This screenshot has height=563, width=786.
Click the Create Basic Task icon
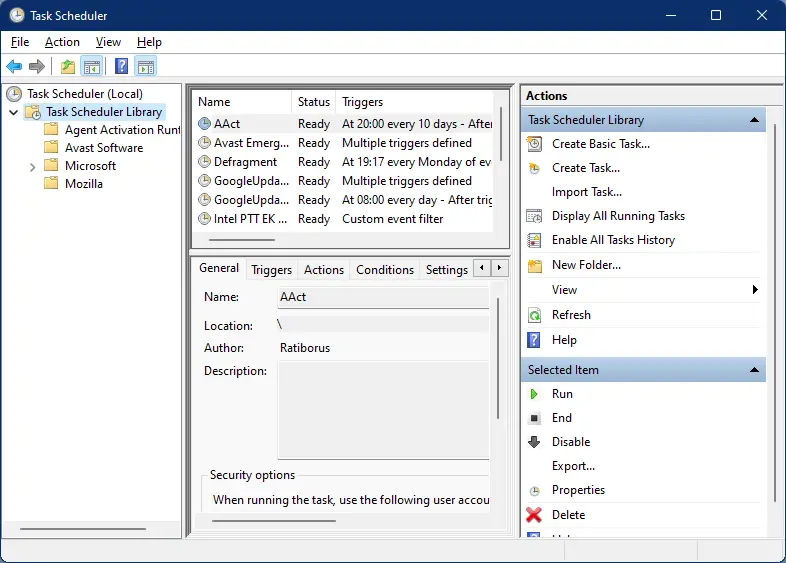(x=534, y=144)
